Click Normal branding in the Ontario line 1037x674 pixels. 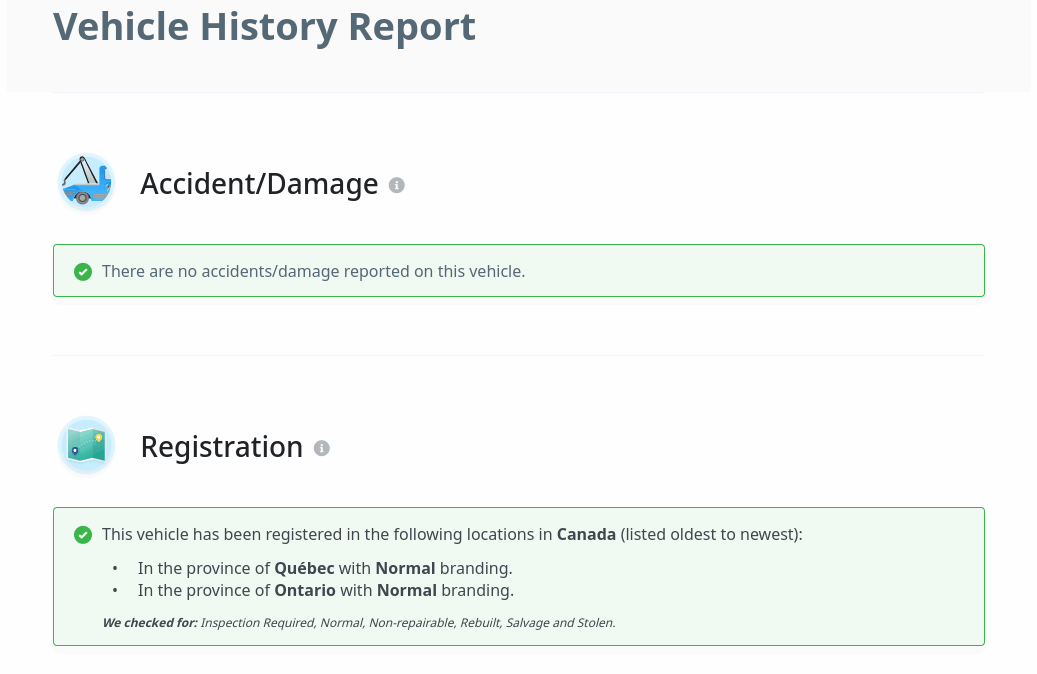pos(407,590)
